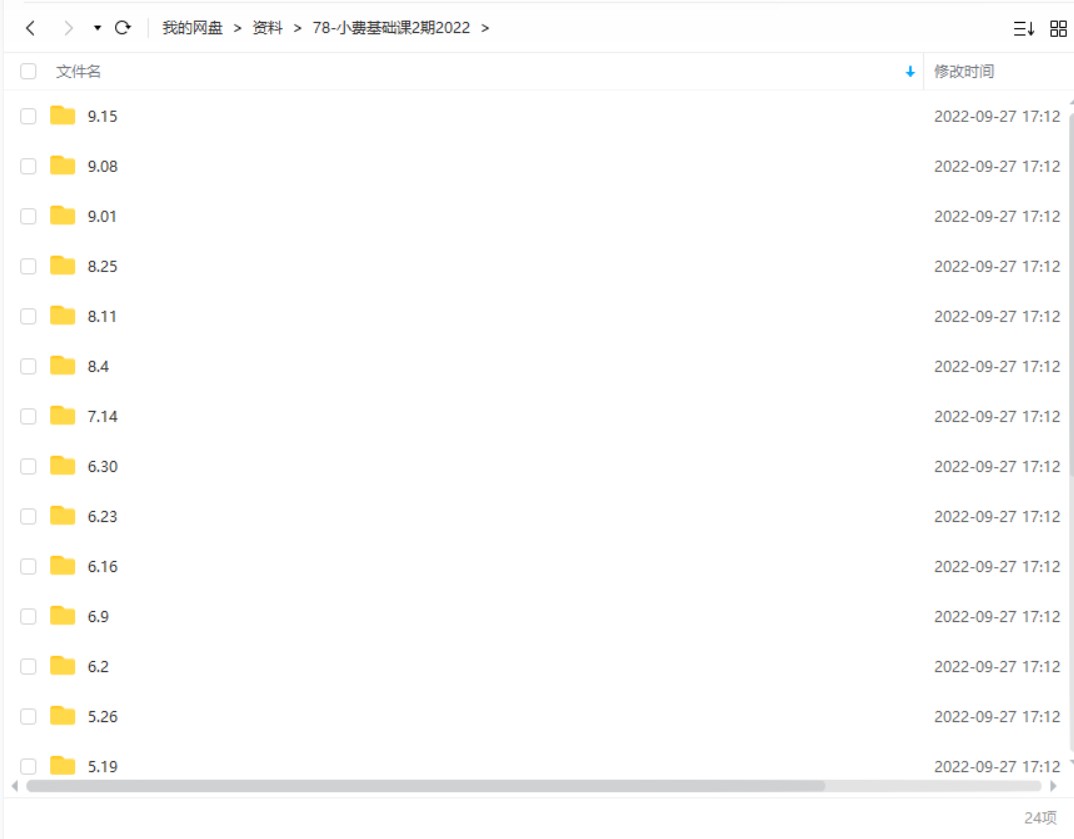Image resolution: width=1074 pixels, height=839 pixels.
Task: Click folder icon for 6.9
Action: pos(62,615)
